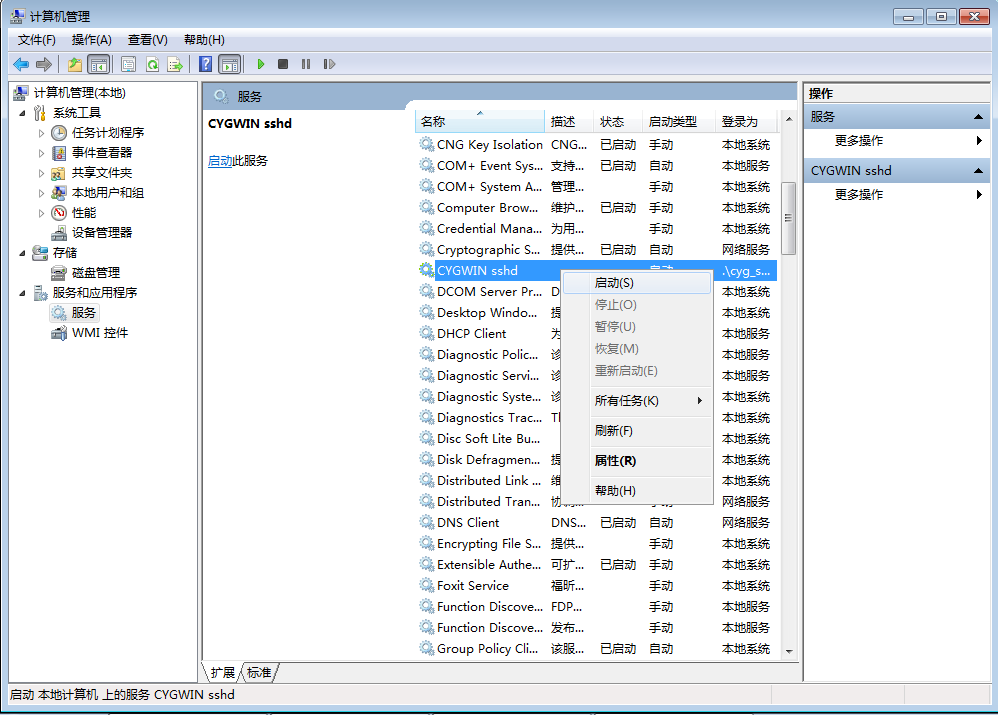Click the Restart Service toolbar icon
This screenshot has width=998, height=715.
coord(329,64)
